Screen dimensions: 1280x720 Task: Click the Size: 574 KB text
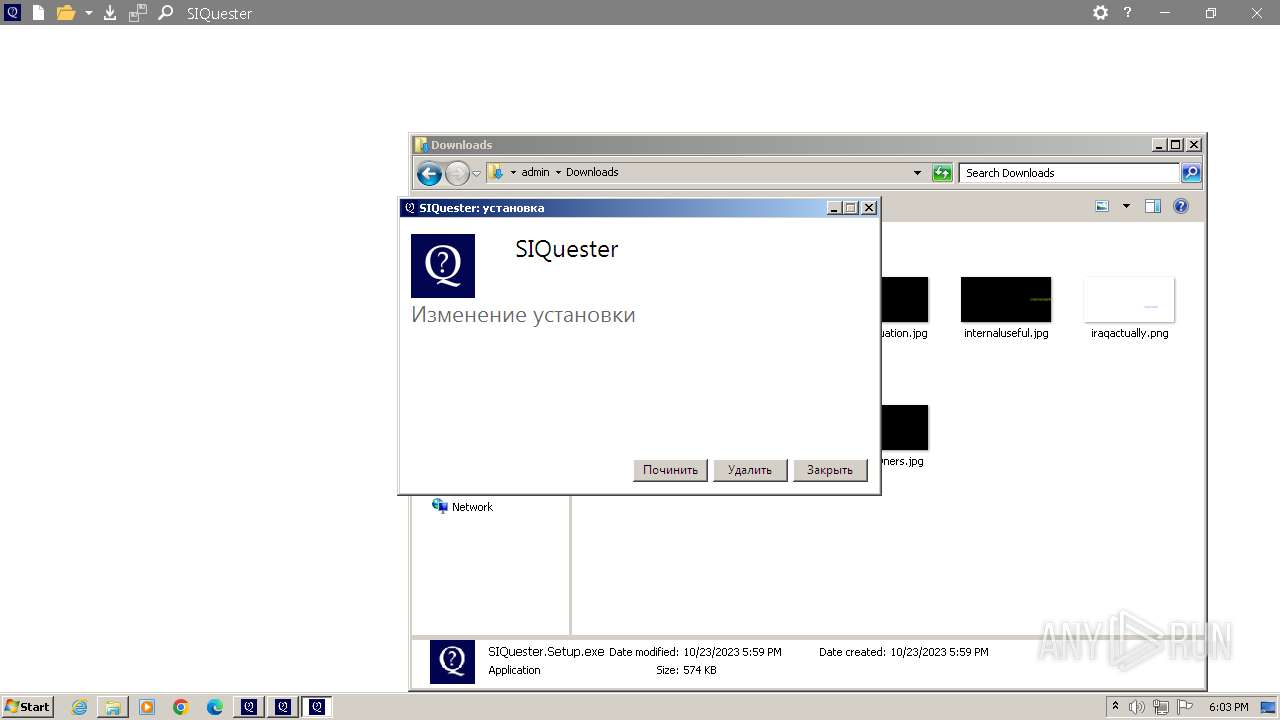686,670
